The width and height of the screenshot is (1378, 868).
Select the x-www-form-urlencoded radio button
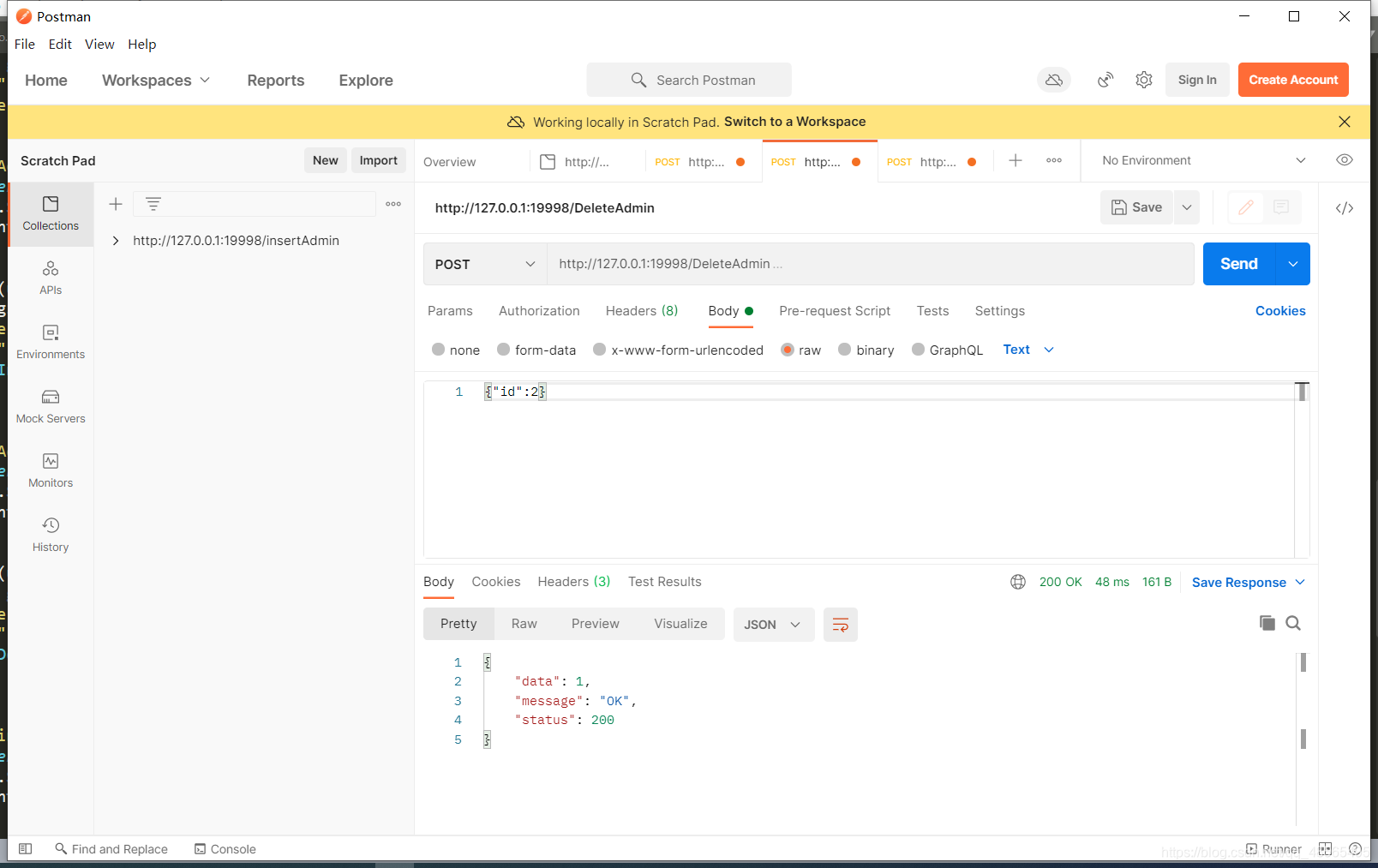(x=600, y=350)
